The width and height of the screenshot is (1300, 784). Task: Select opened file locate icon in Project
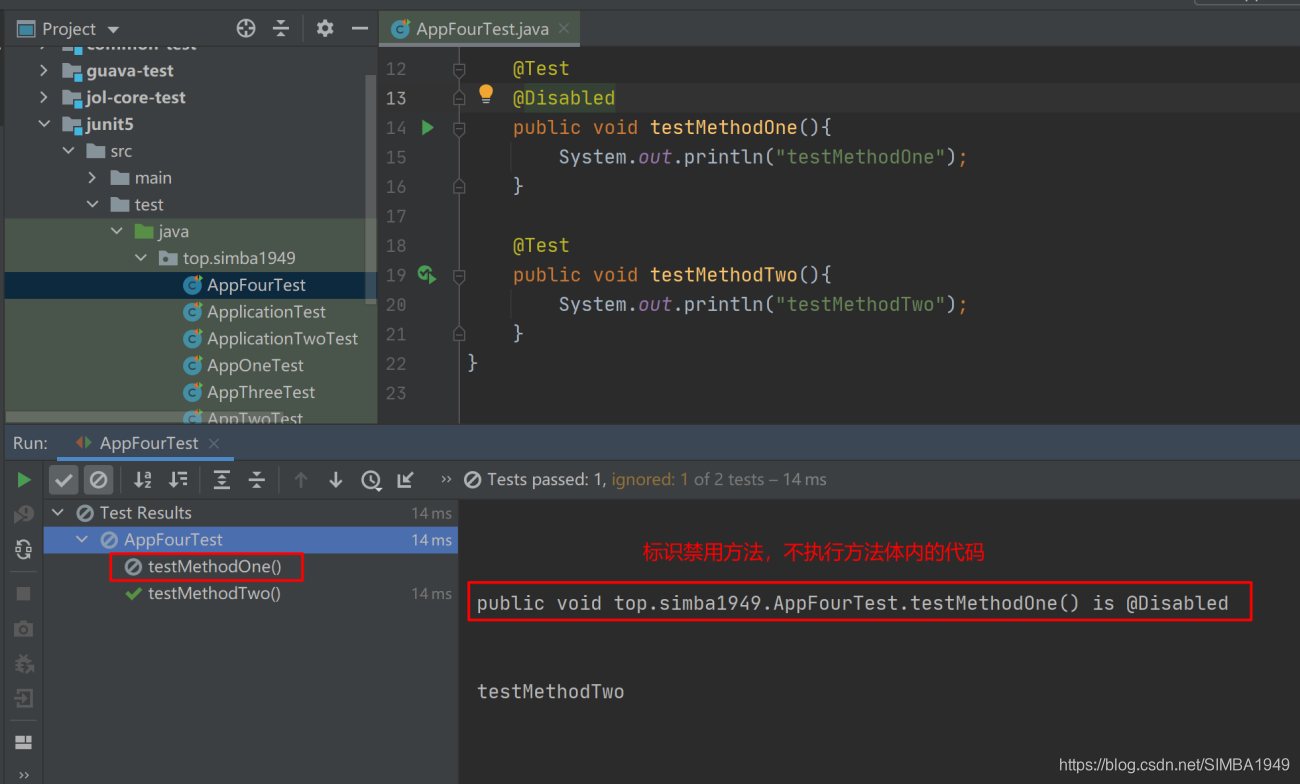pyautogui.click(x=246, y=29)
